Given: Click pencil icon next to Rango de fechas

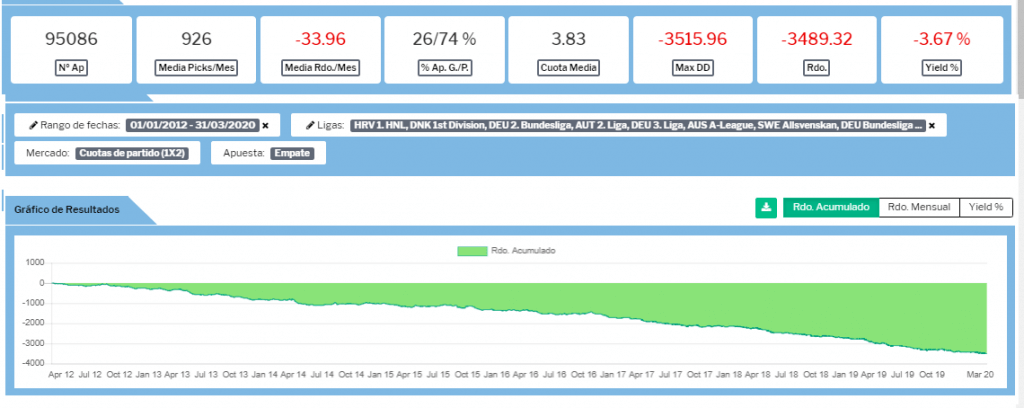Looking at the screenshot, I should tap(33, 126).
